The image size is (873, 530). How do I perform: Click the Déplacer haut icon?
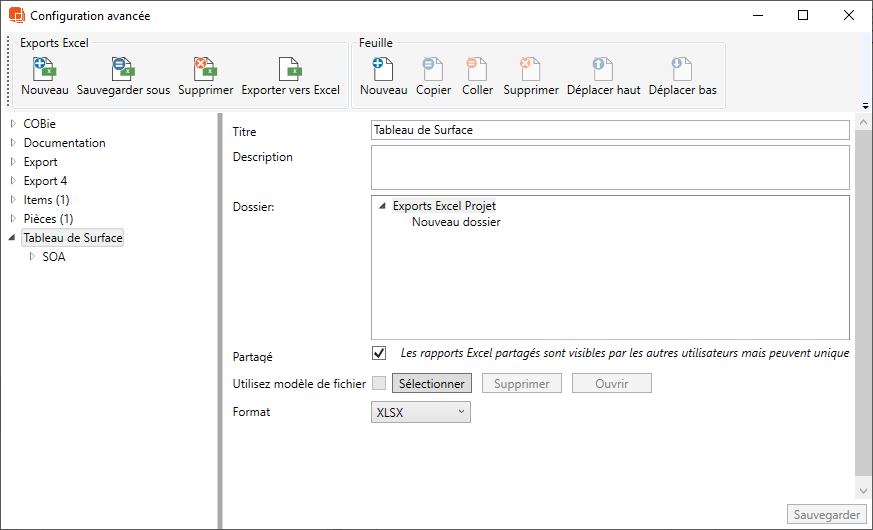[603, 70]
